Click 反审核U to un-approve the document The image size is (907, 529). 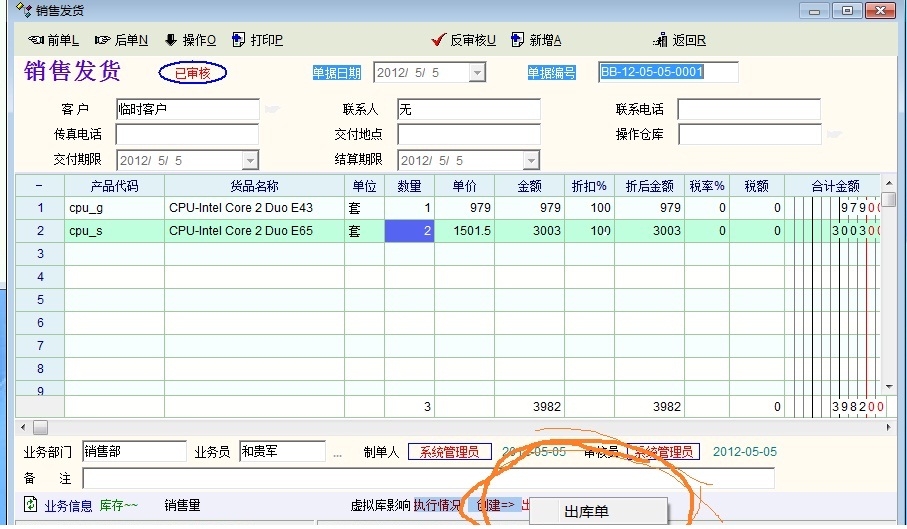pos(464,40)
